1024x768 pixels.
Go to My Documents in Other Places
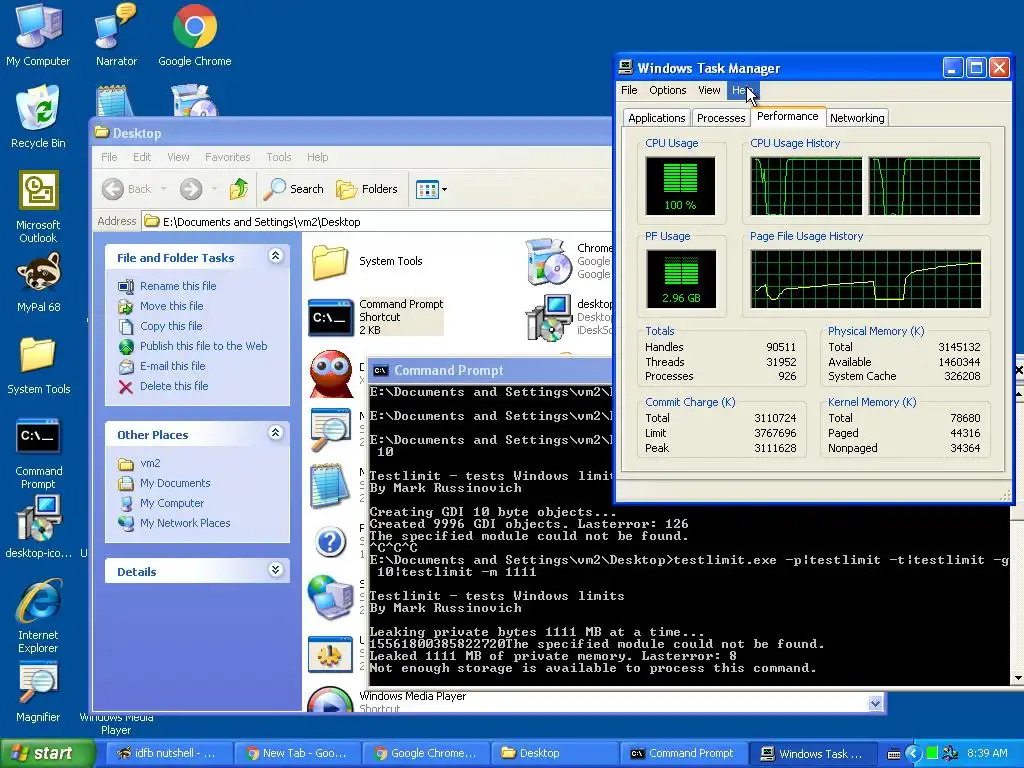175,483
